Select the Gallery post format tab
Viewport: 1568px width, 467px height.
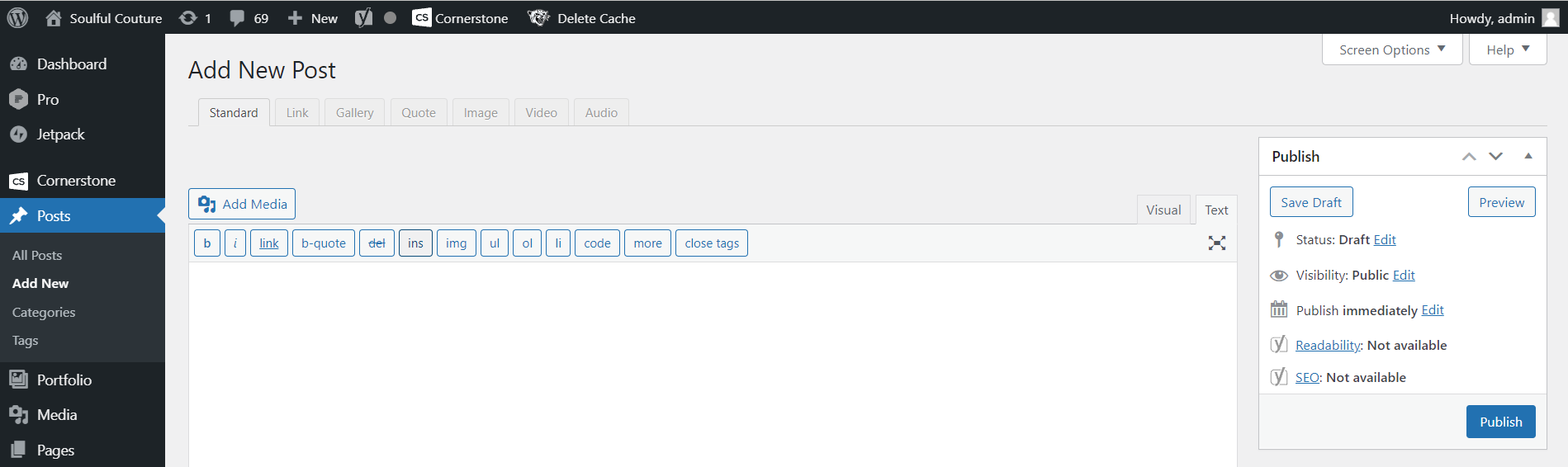click(354, 113)
